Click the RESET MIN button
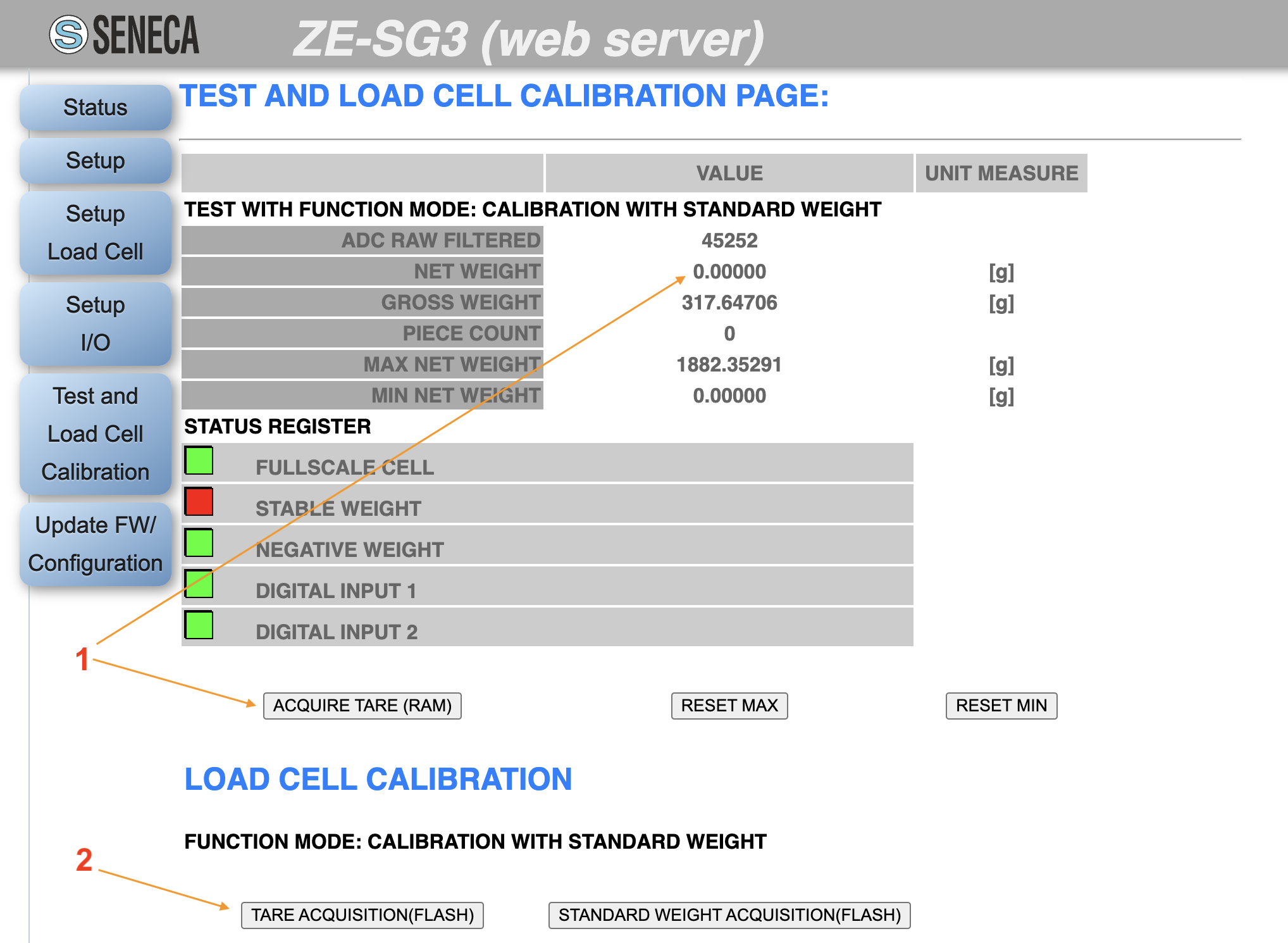Image resolution: width=1288 pixels, height=943 pixels. 1001,706
